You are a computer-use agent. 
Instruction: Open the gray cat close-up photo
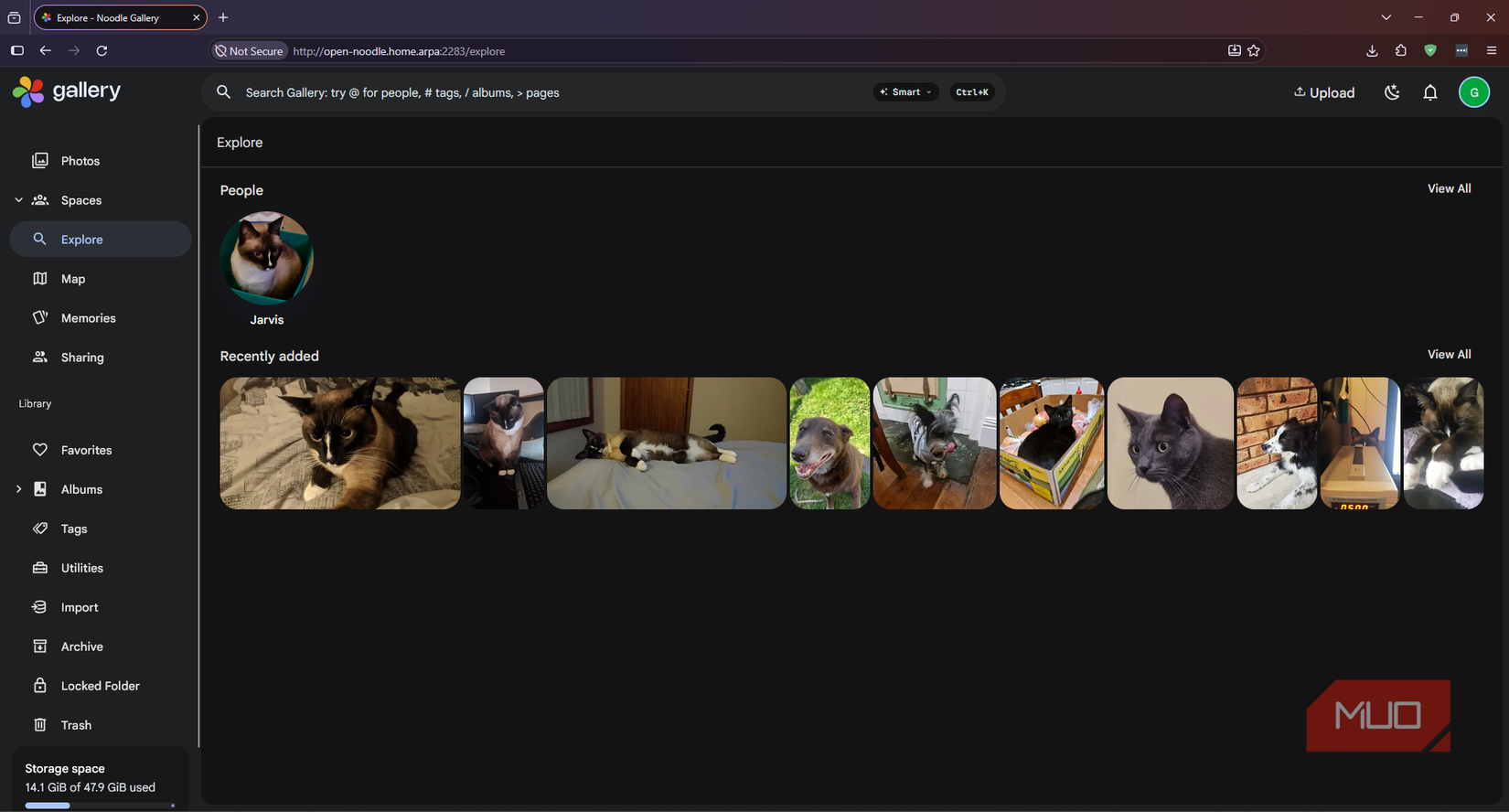pyautogui.click(x=1171, y=443)
